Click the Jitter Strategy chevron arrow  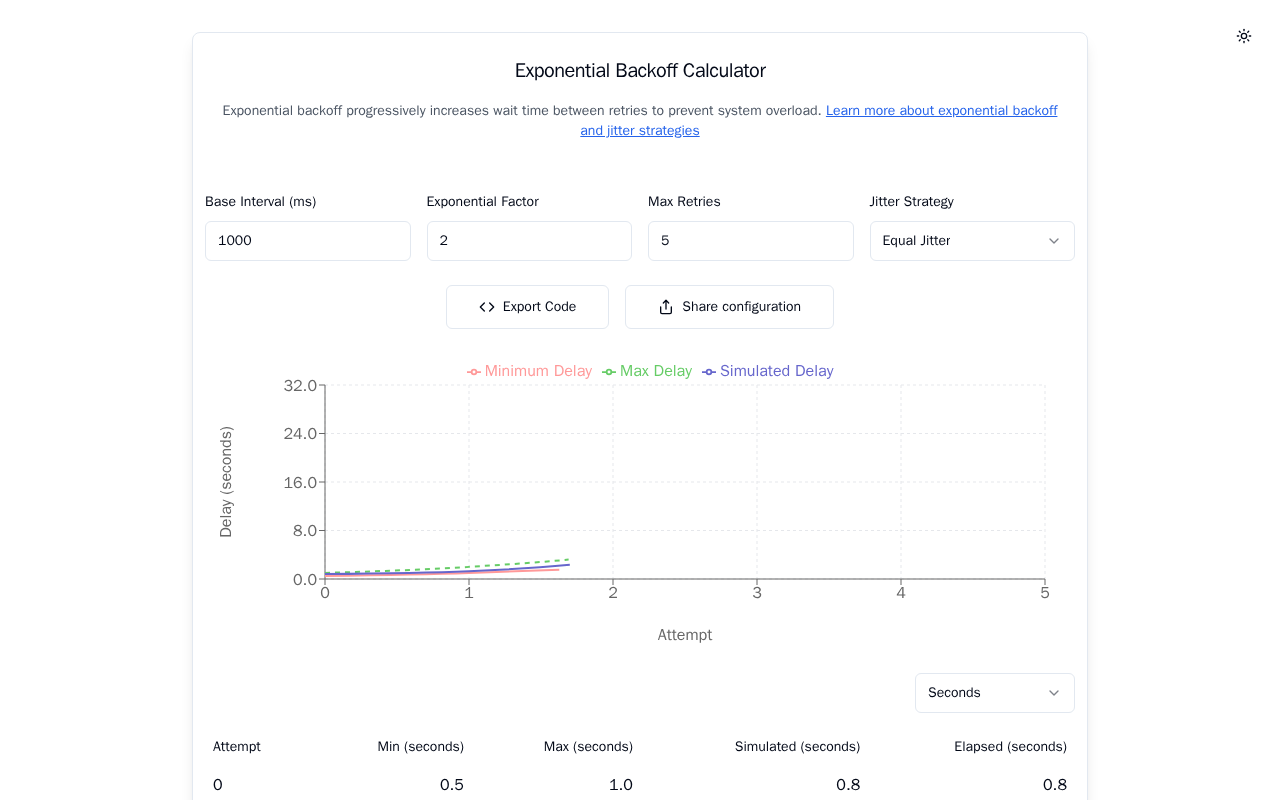(x=1053, y=241)
